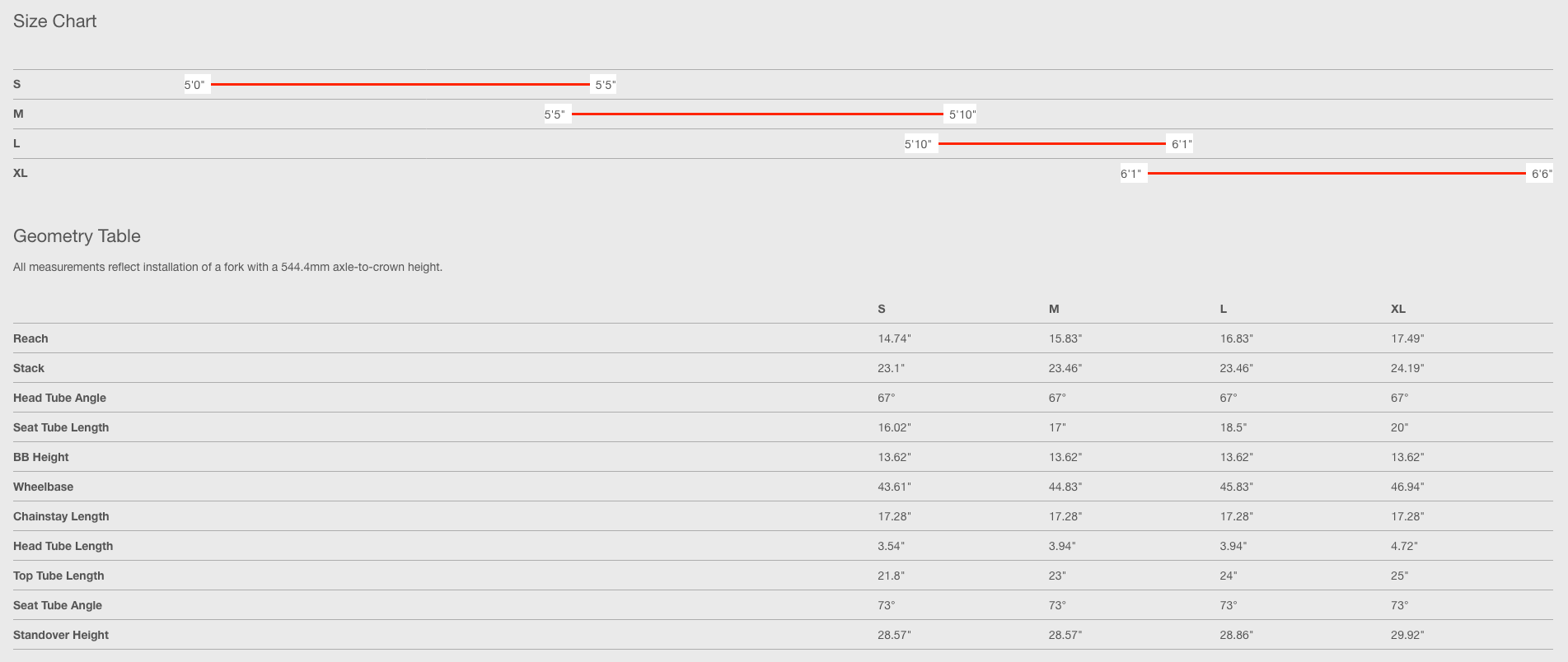Select the 5'0" height label in the S row
This screenshot has width=1568, height=662.
coord(194,85)
